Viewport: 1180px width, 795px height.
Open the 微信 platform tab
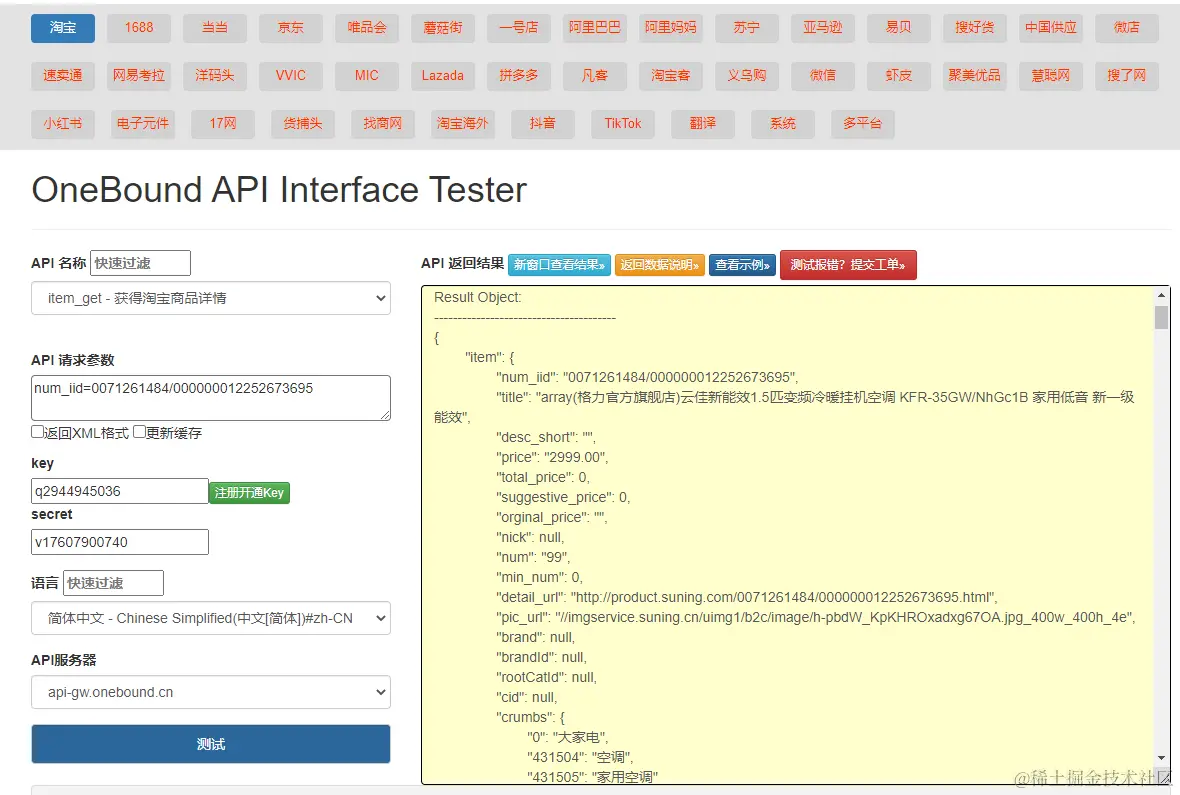pos(823,76)
